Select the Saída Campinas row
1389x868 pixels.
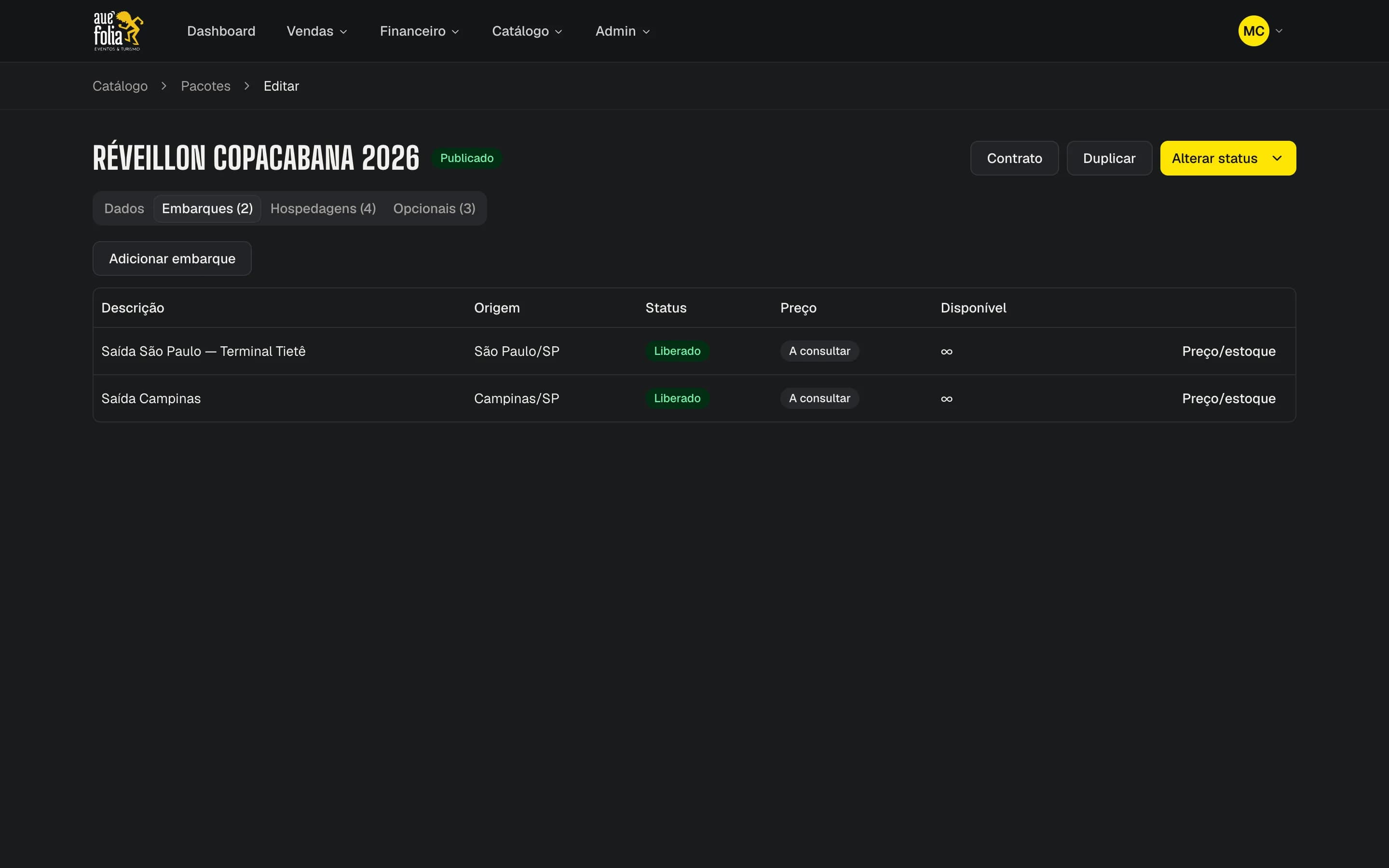click(694, 398)
